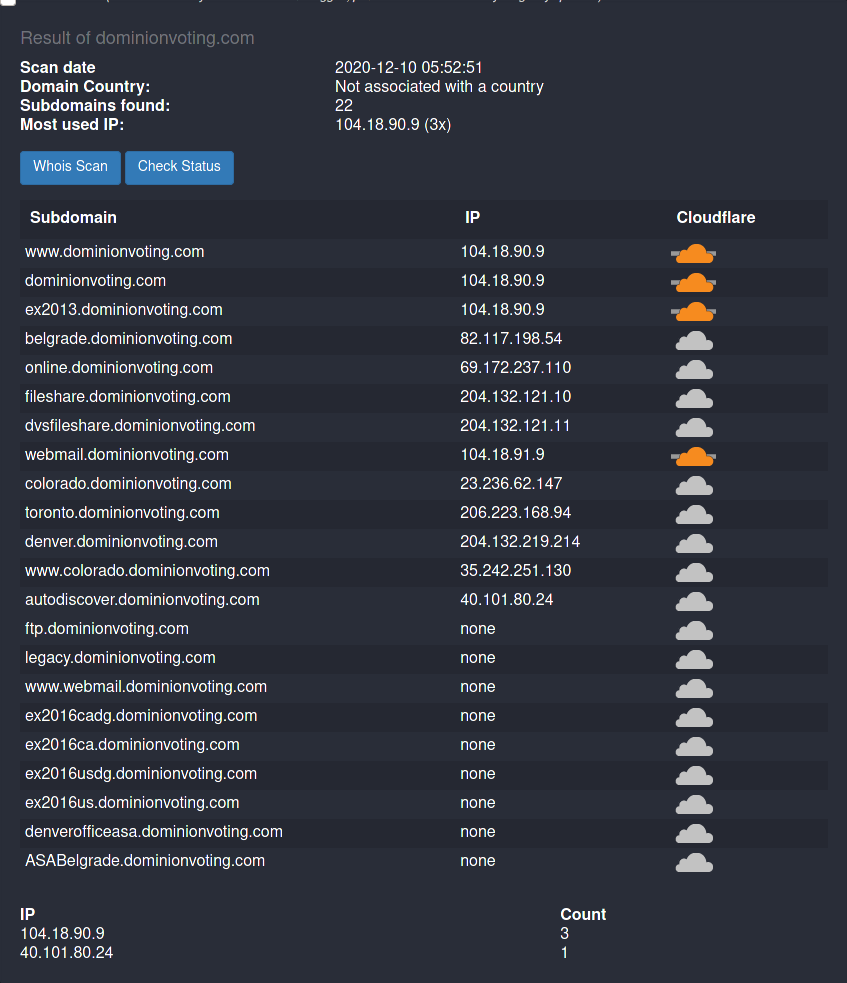
Task: Click the 'Not associated with a country' value
Action: coord(439,87)
